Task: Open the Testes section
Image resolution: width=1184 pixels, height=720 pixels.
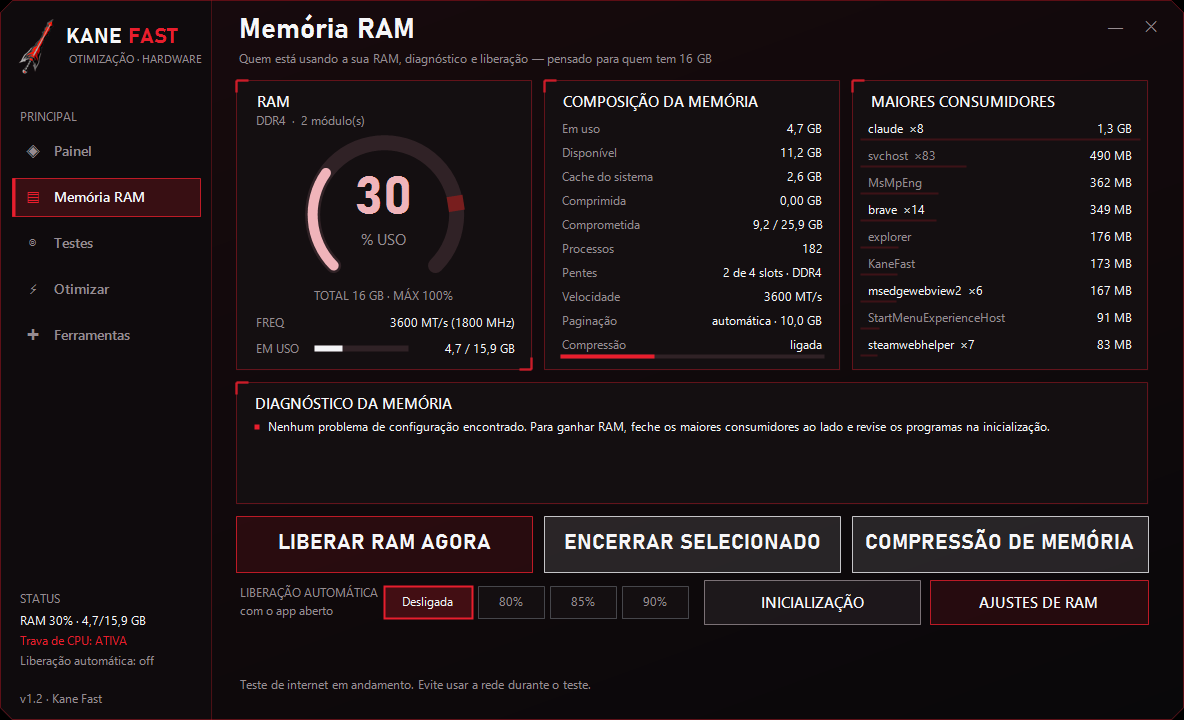Action: pyautogui.click(x=106, y=243)
